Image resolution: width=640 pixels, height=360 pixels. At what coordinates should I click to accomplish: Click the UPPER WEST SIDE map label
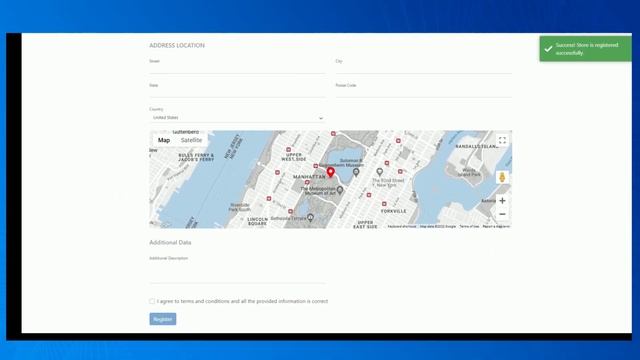[x=293, y=157]
